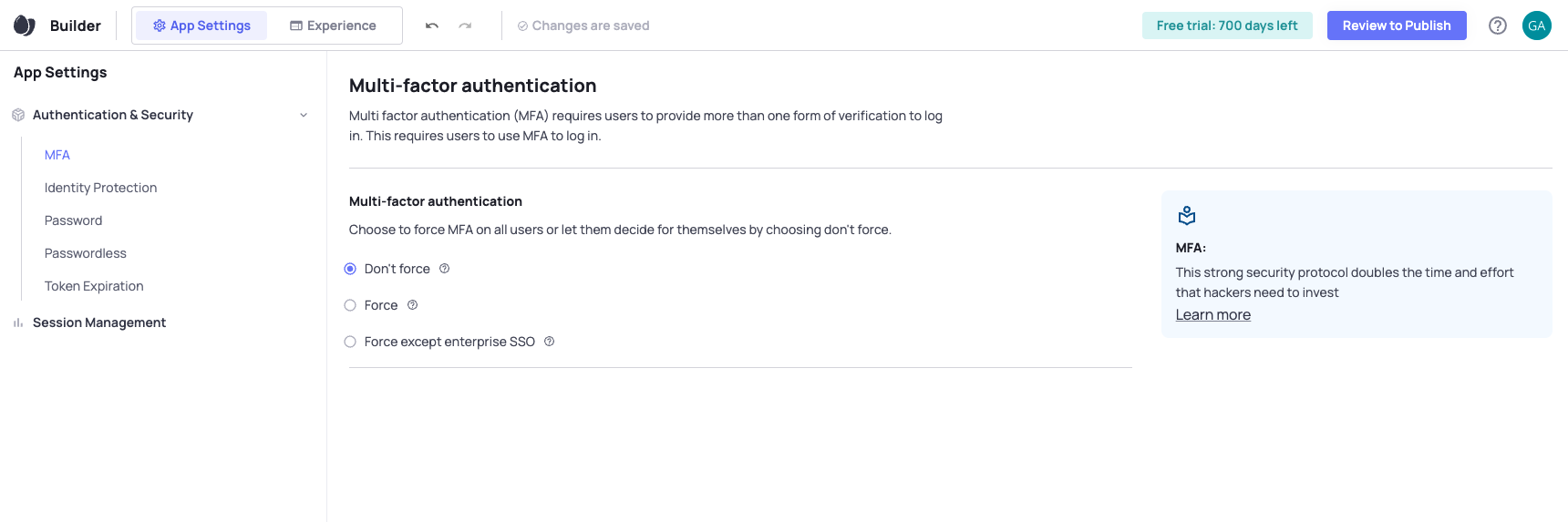Select Force except enterprise SSO radio option

tap(350, 342)
